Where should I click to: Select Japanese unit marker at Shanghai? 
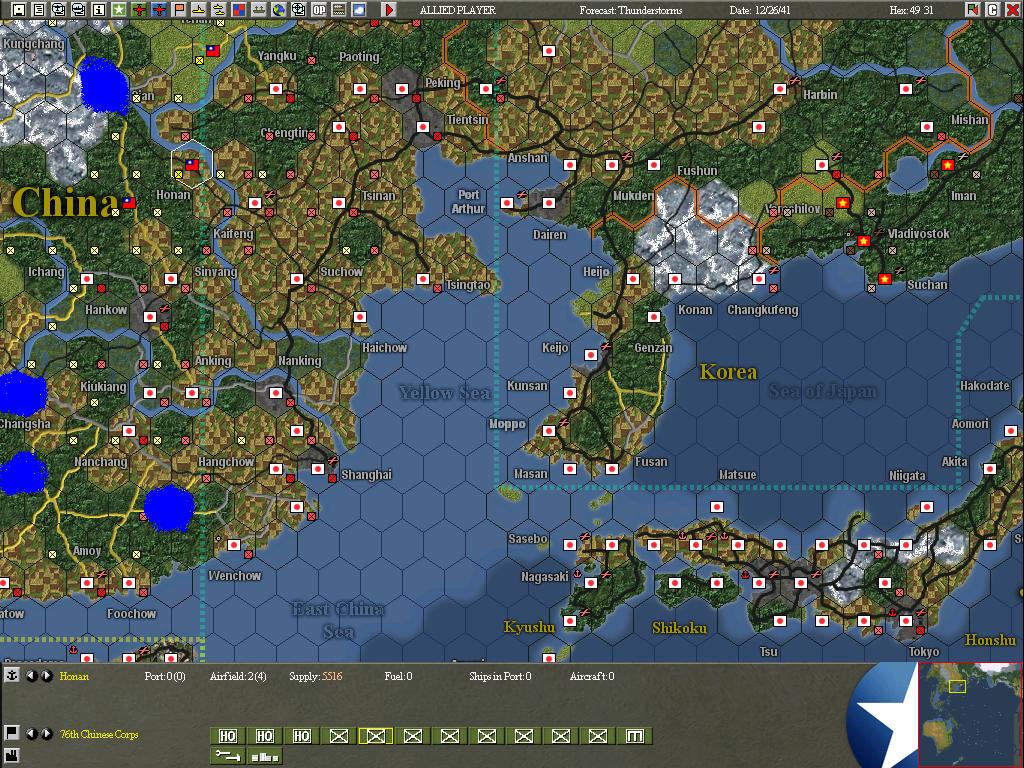pos(318,469)
